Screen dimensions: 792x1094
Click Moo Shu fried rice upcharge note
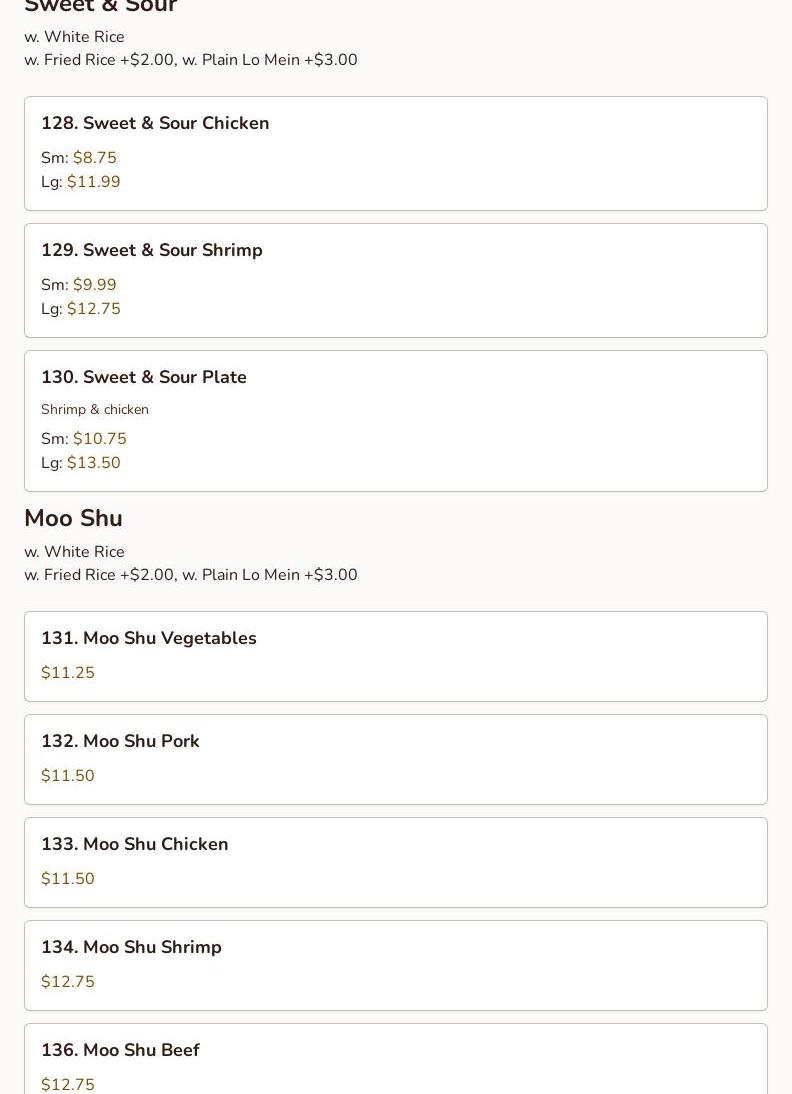click(190, 575)
